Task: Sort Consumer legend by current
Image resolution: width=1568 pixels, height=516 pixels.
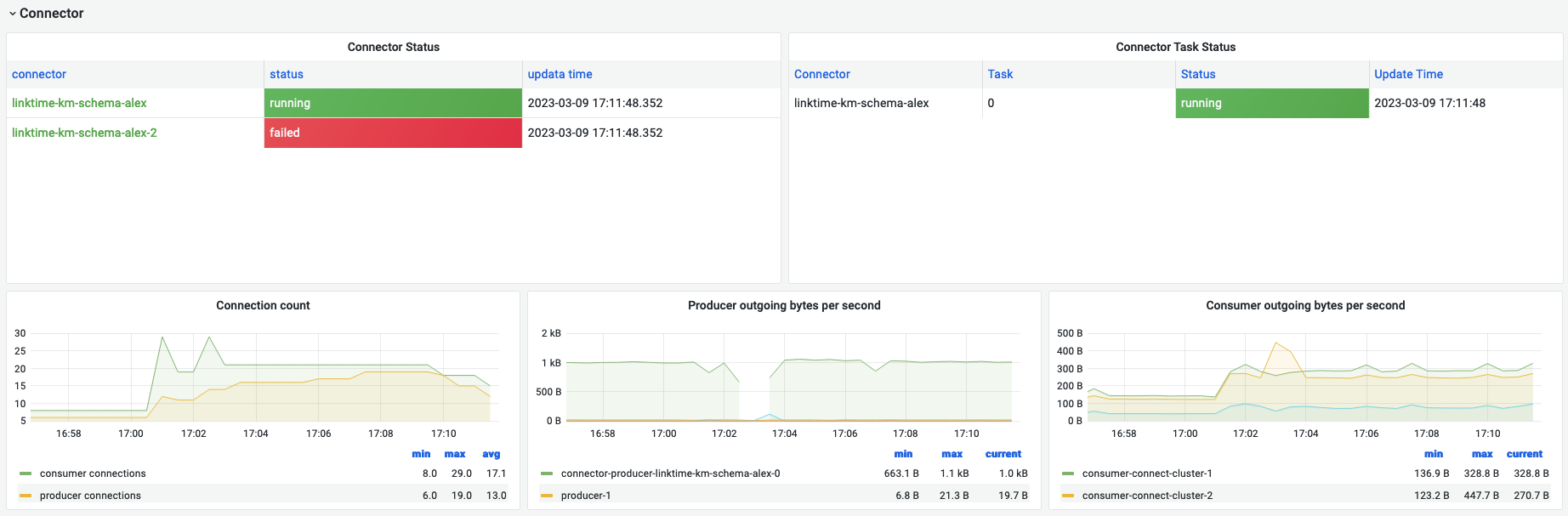Action: pyautogui.click(x=1525, y=454)
